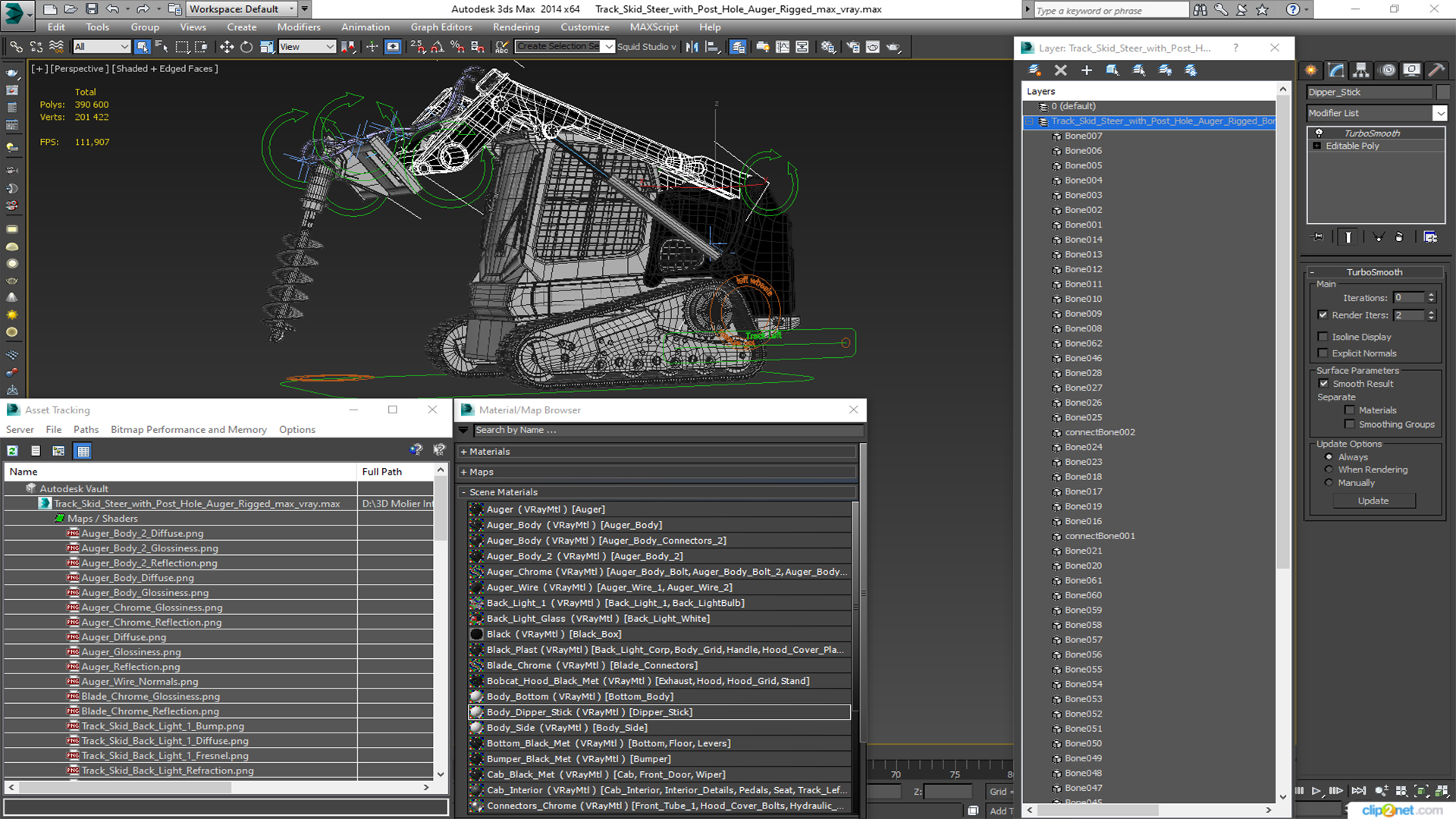The image size is (1456, 819).
Task: Toggle the Angle Snap icon
Action: click(438, 47)
